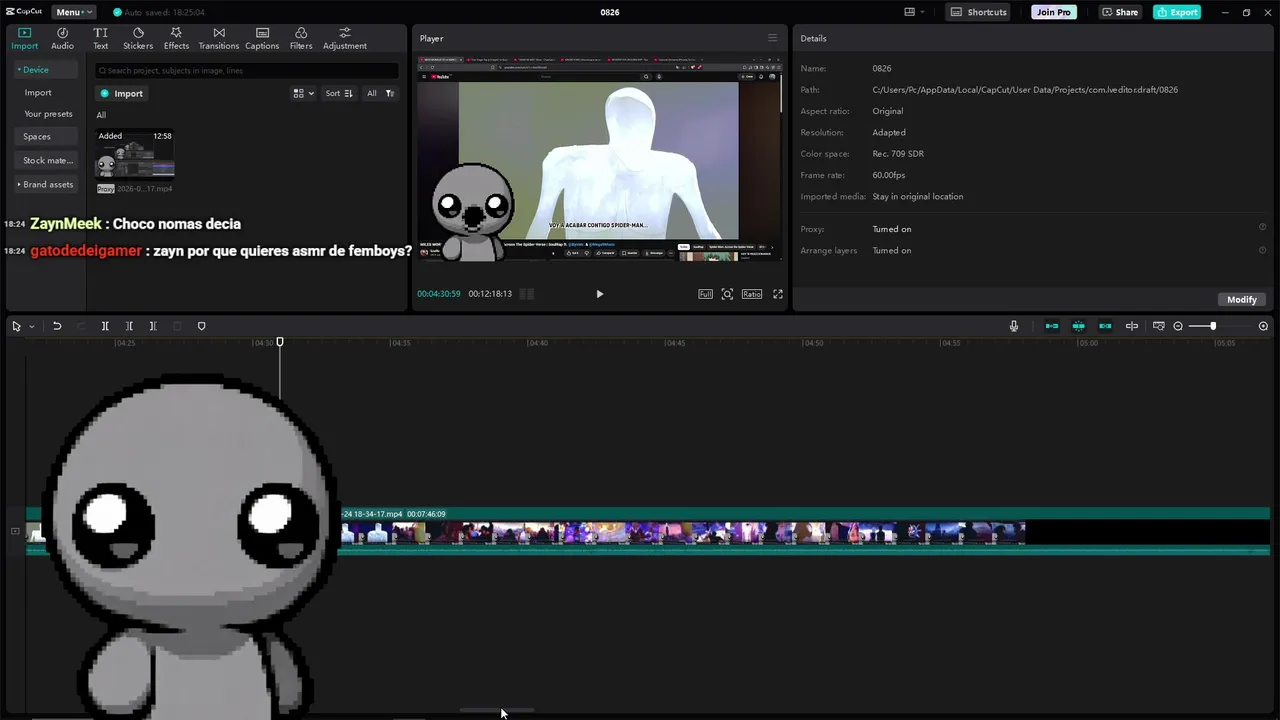The image size is (1280, 720).
Task: Open the preview zoom scan icon
Action: pyautogui.click(x=727, y=294)
